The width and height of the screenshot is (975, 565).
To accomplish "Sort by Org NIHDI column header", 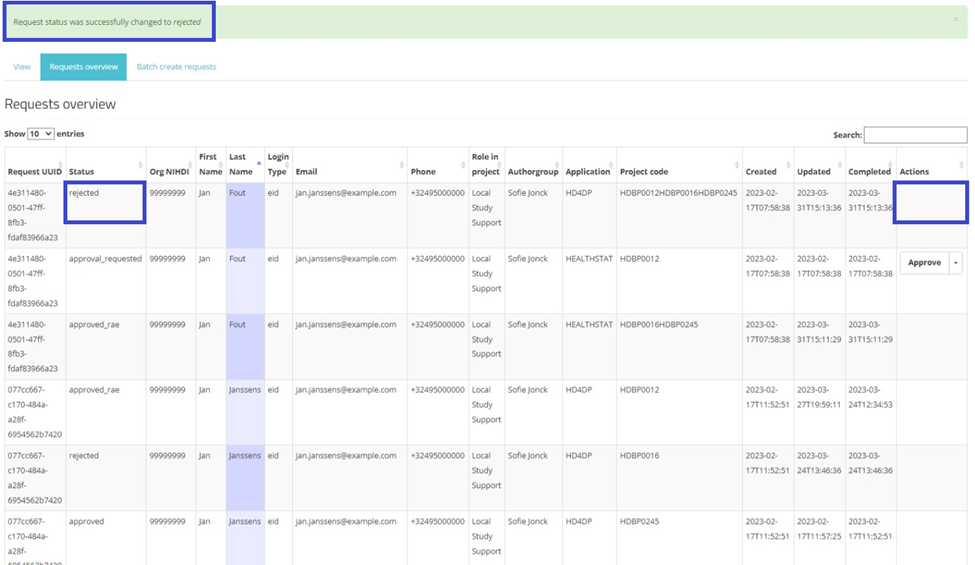I will coord(169,172).
